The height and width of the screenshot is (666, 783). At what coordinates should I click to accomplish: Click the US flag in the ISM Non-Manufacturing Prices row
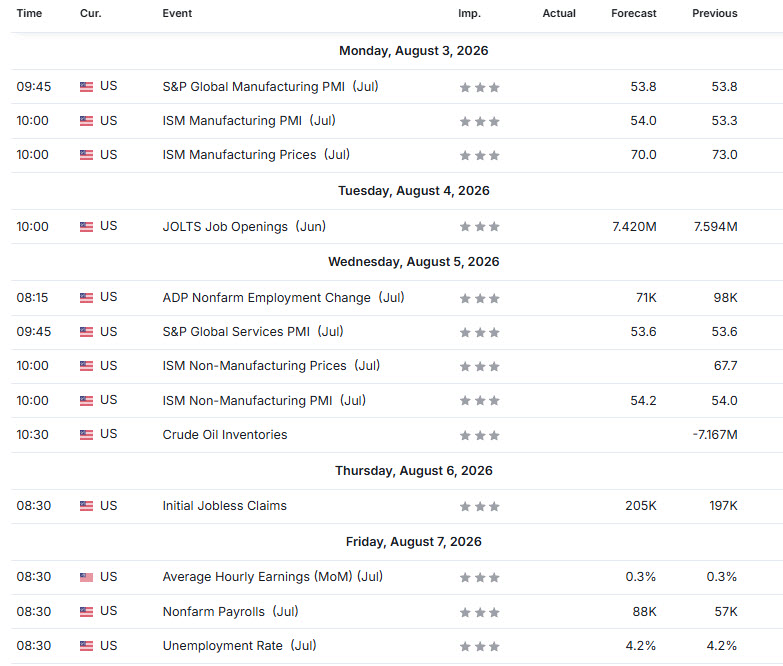coord(86,366)
